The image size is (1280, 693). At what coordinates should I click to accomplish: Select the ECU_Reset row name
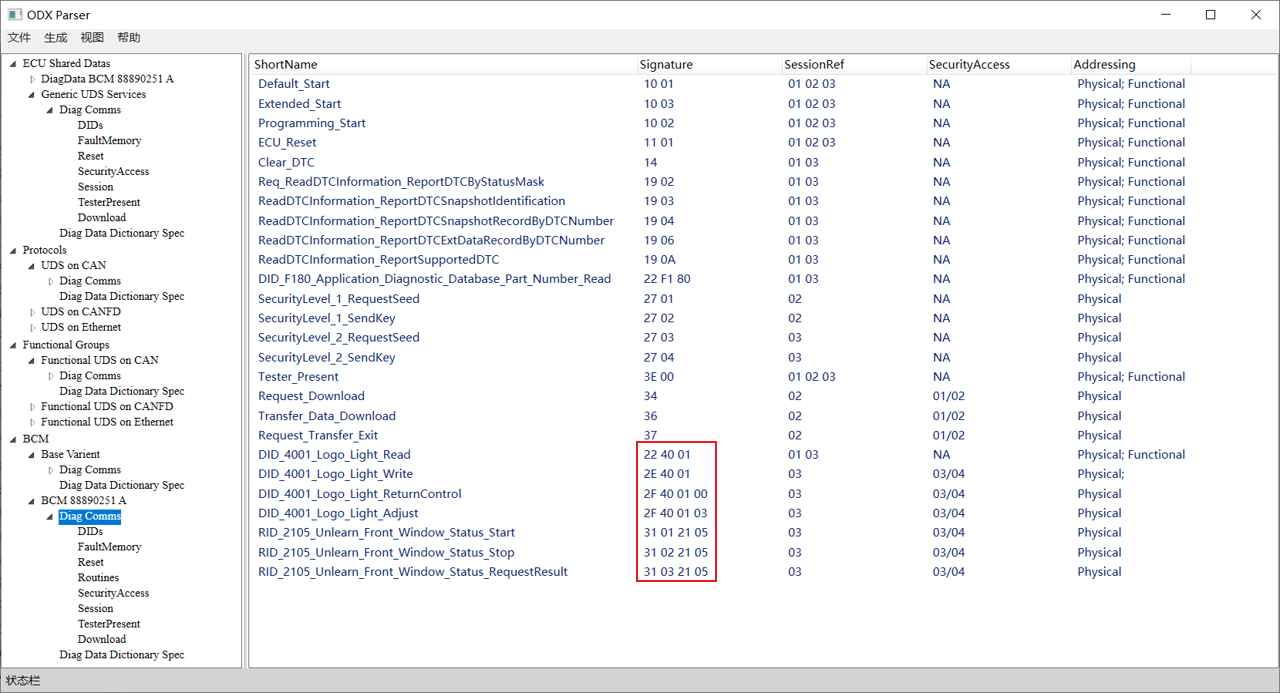[x=287, y=143]
